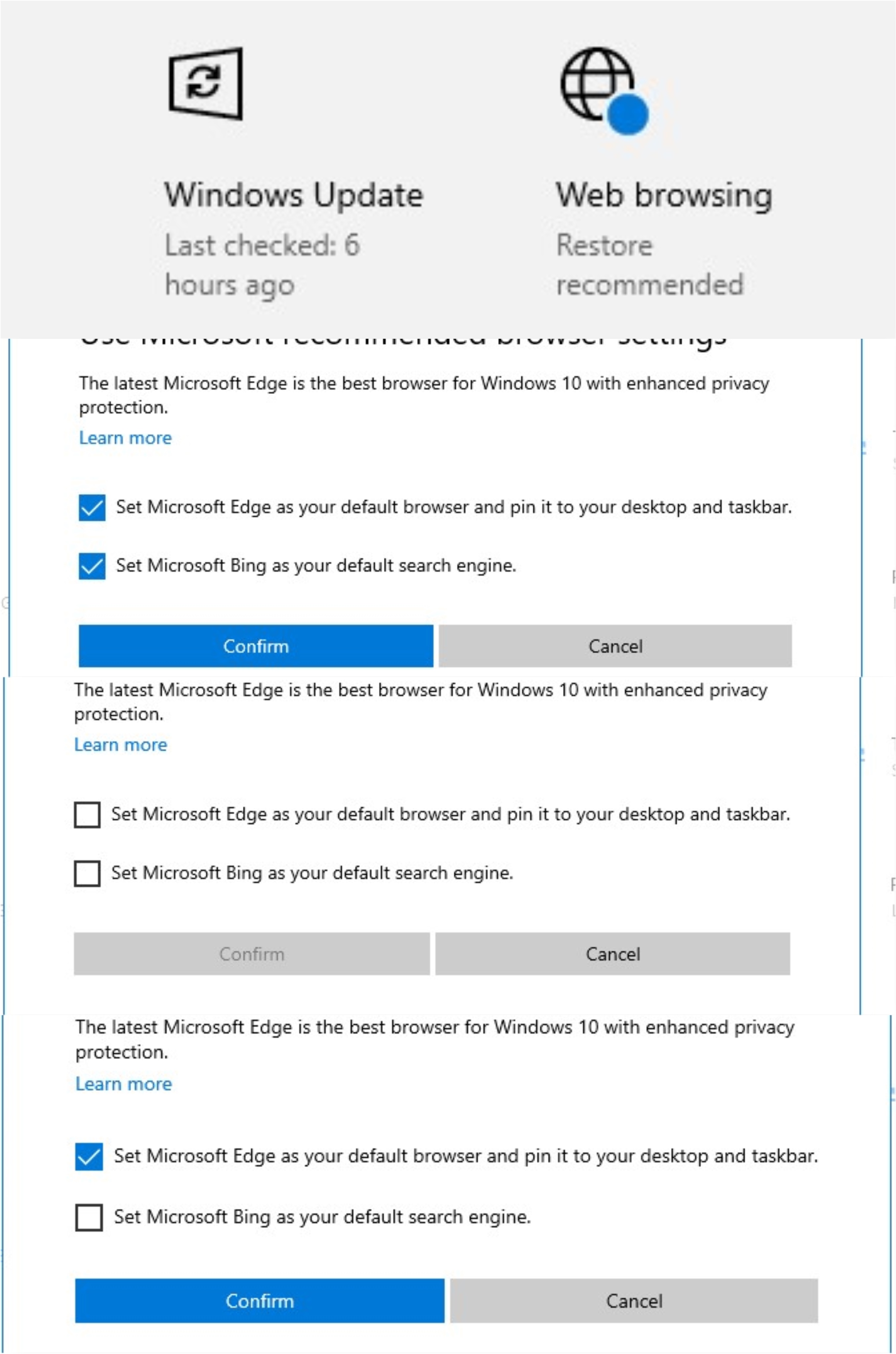Image resolution: width=896 pixels, height=1354 pixels.
Task: Click the greyed-out Confirm button
Action: pos(251,954)
